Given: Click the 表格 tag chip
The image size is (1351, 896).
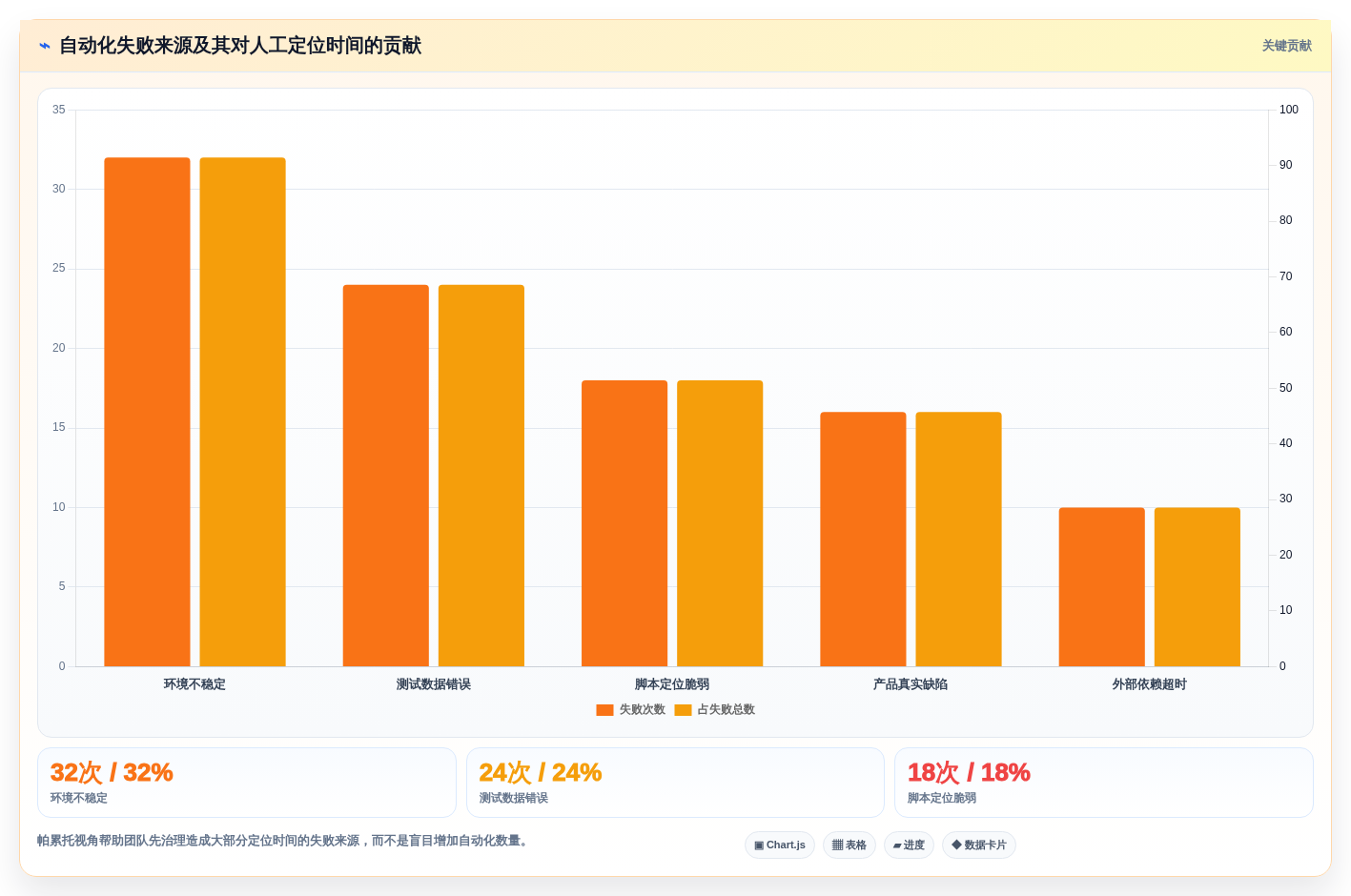Looking at the screenshot, I should click(x=849, y=845).
